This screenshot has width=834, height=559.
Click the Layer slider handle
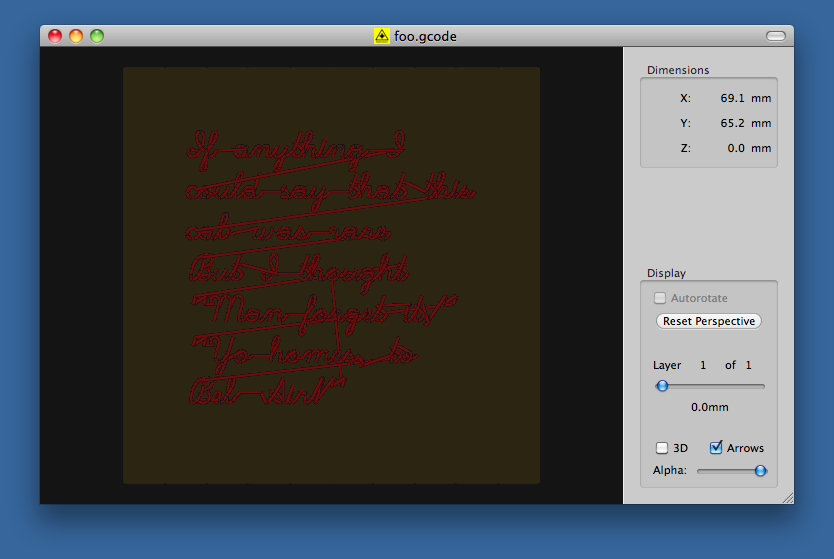pos(662,386)
